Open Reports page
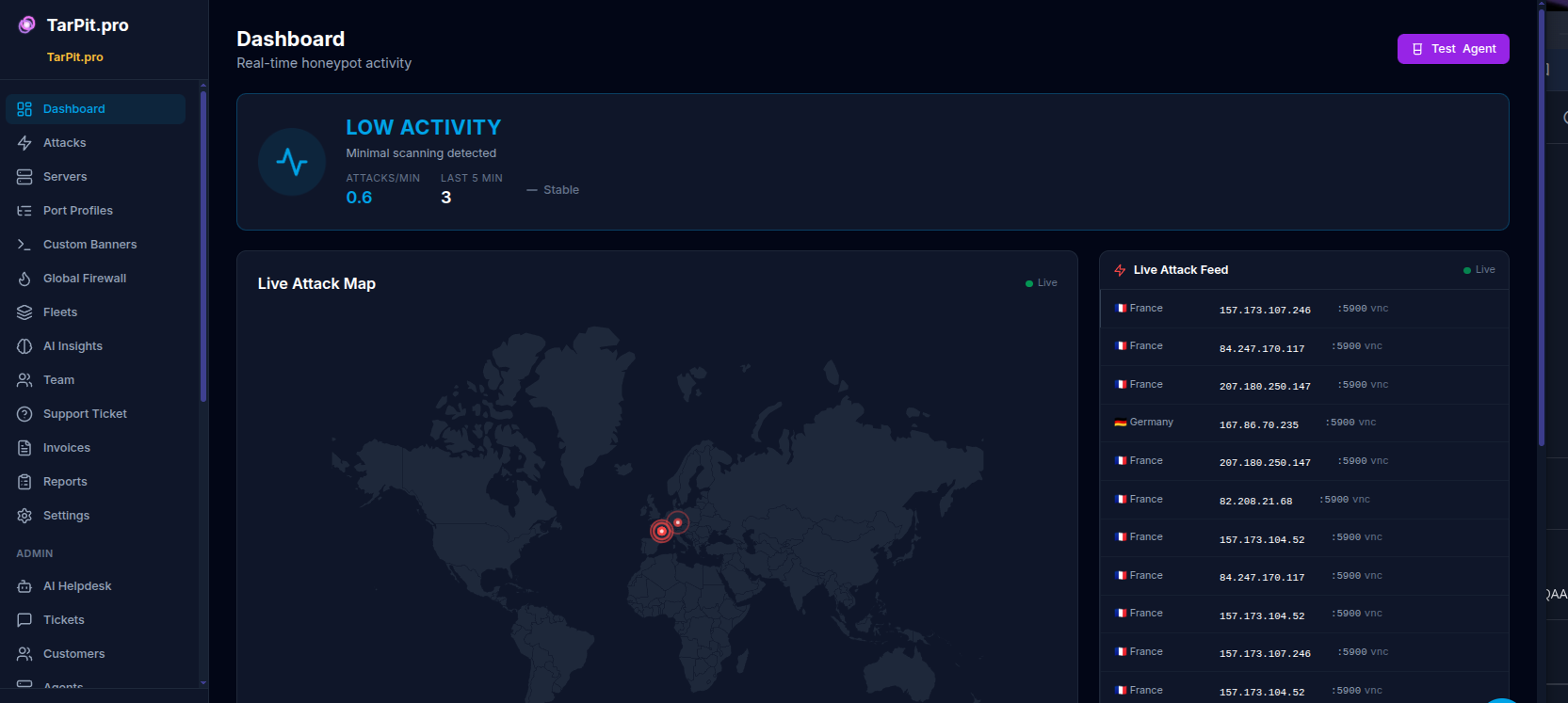1568x703 pixels. [95, 482]
